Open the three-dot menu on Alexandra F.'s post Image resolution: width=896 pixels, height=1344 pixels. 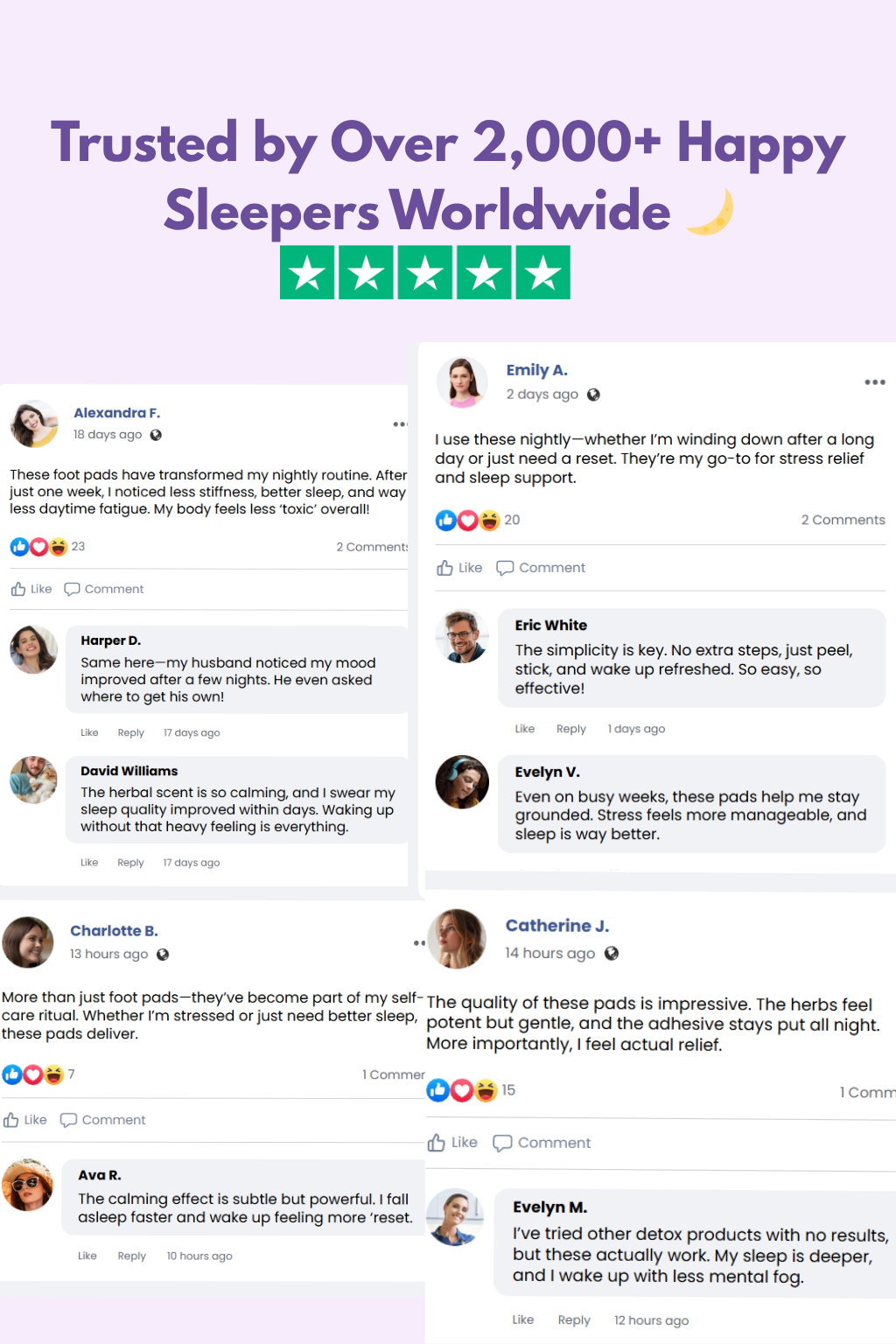click(400, 424)
